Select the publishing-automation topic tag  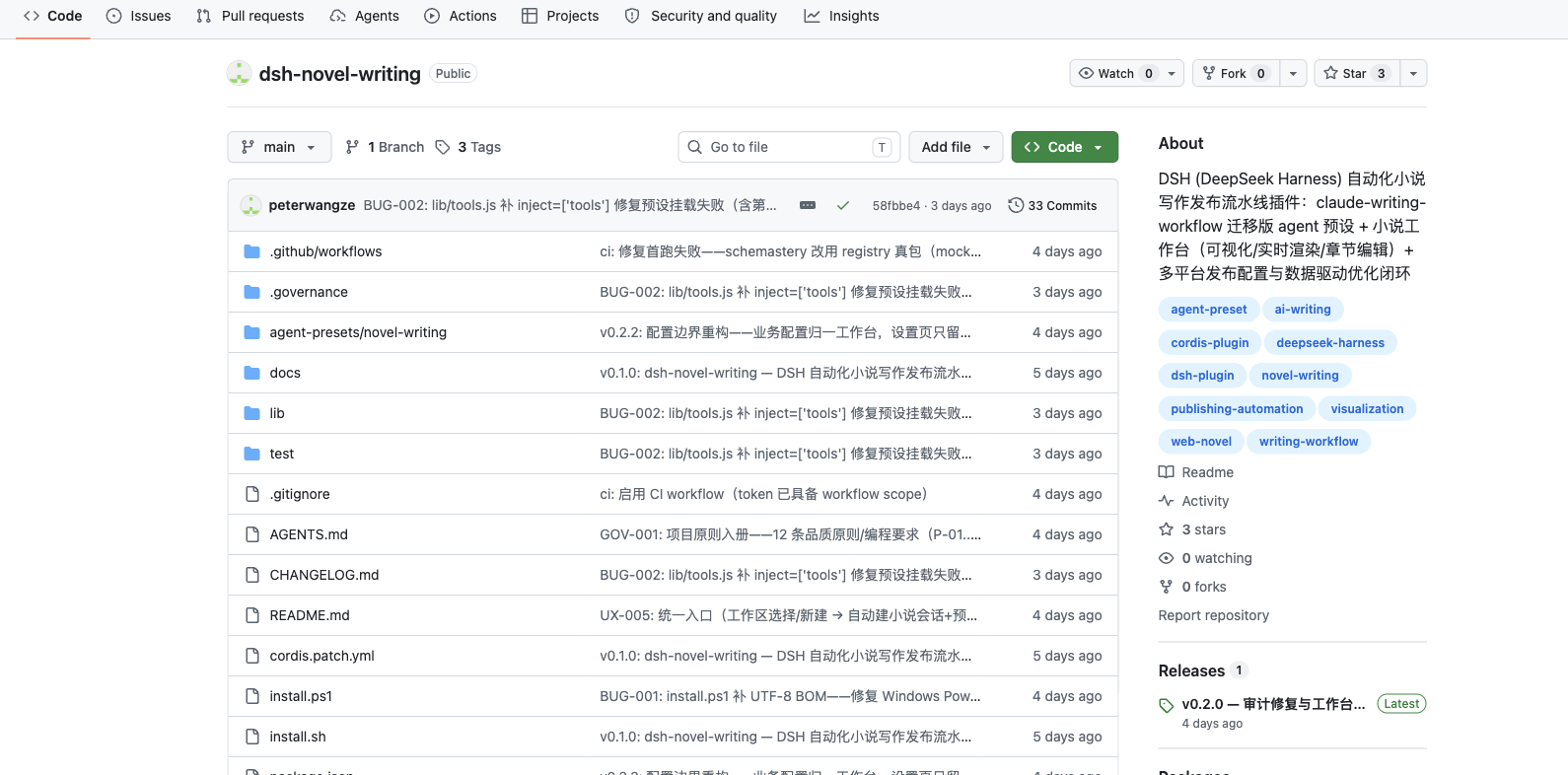[1237, 409]
